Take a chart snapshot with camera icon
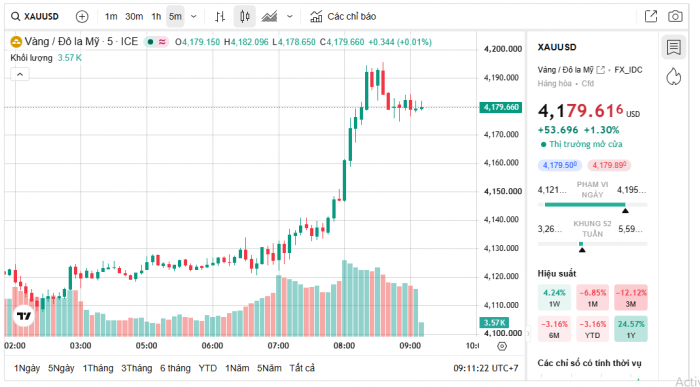Screen dimensions: 700x387 pyautogui.click(x=675, y=17)
